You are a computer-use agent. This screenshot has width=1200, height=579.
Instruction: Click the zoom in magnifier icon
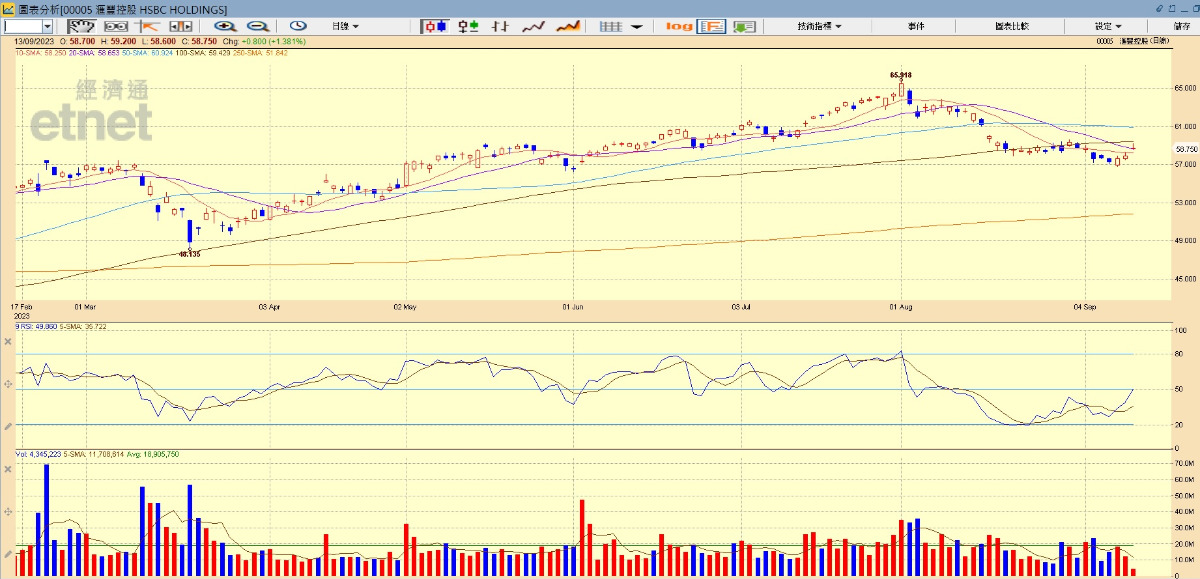[224, 26]
